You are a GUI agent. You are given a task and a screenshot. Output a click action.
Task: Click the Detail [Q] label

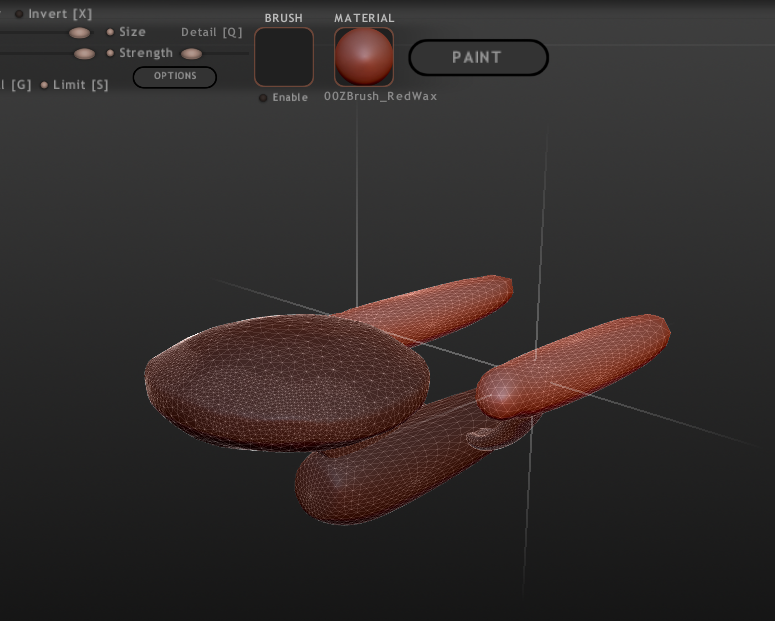212,32
